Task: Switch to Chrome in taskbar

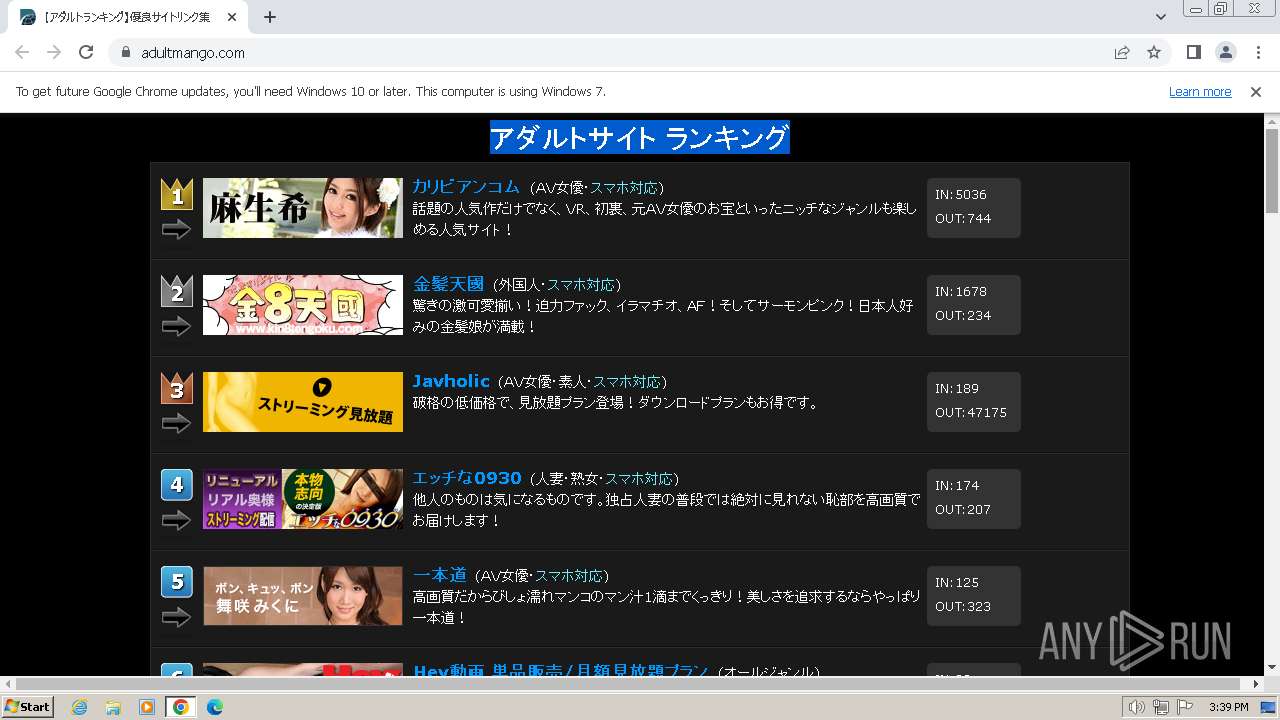Action: 181,707
